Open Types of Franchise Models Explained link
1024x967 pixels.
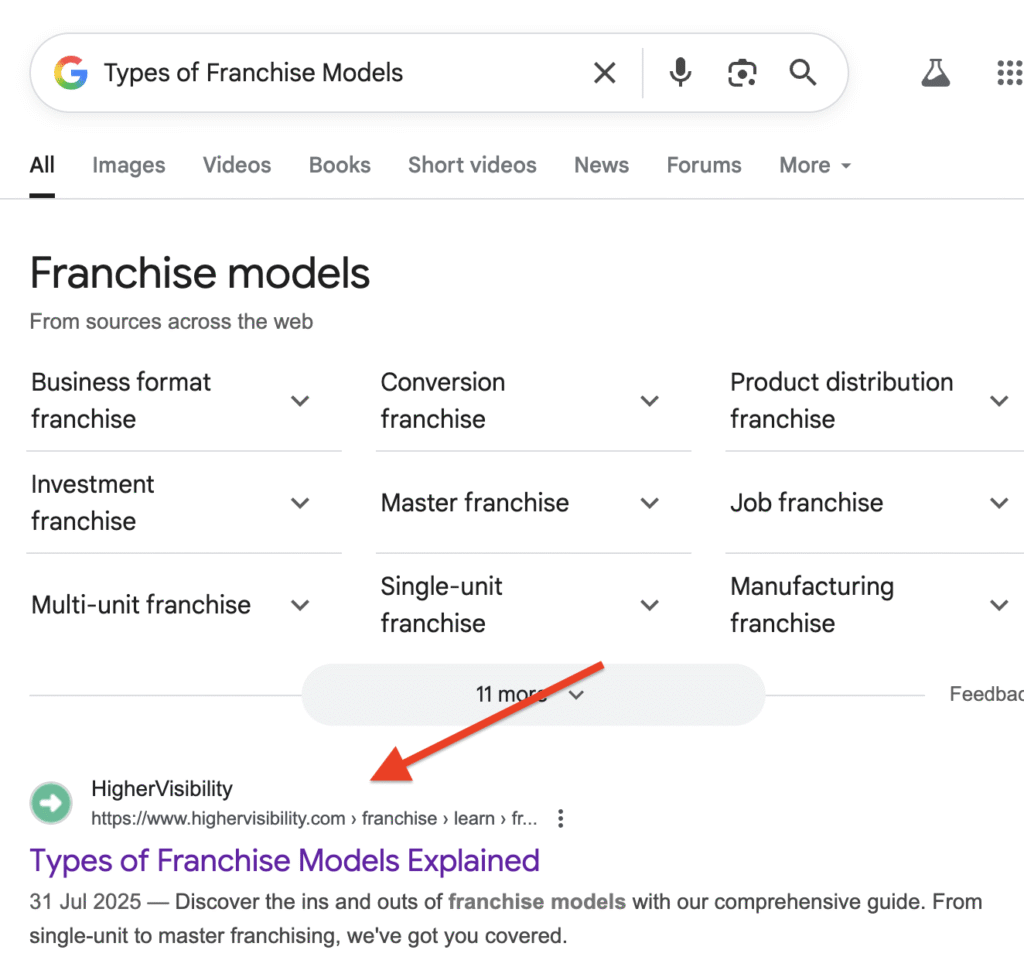click(285, 861)
